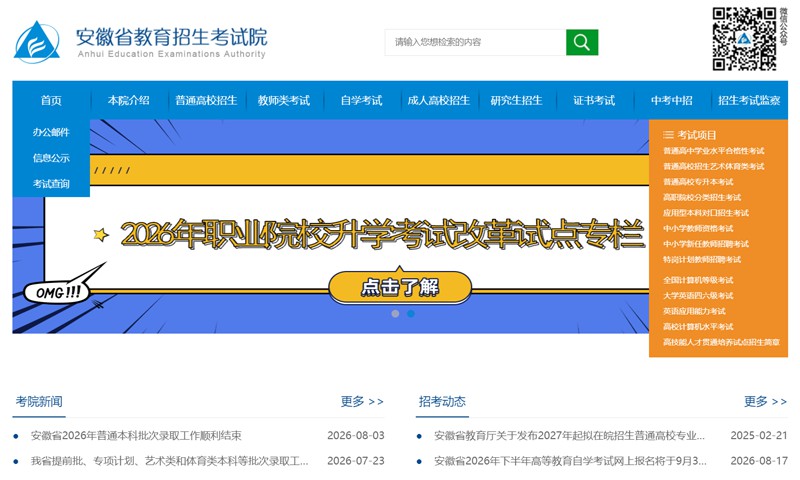800x480 pixels.
Task: Click the 考院新闻 section tab
Action: pos(39,401)
